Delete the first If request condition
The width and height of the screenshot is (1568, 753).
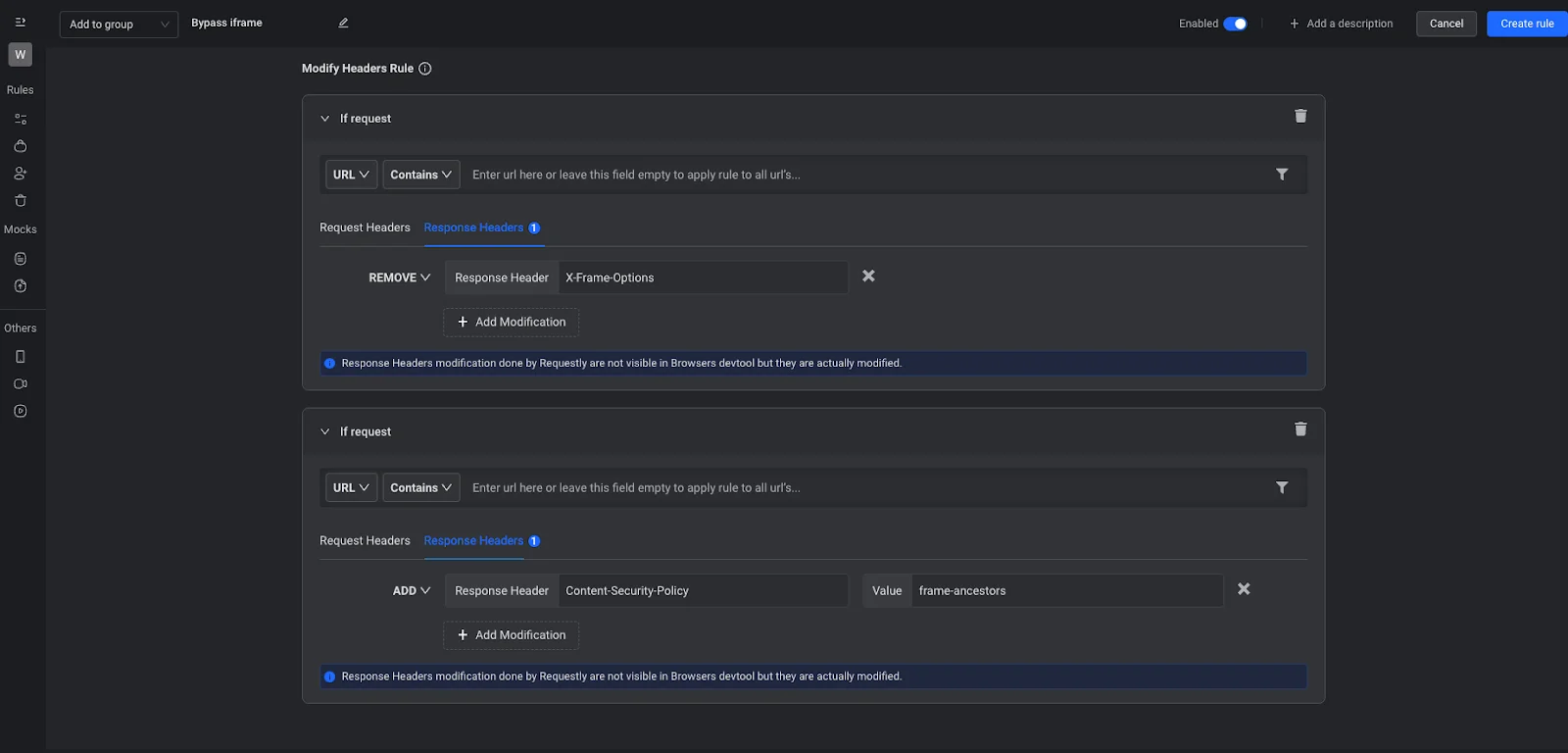click(x=1300, y=117)
